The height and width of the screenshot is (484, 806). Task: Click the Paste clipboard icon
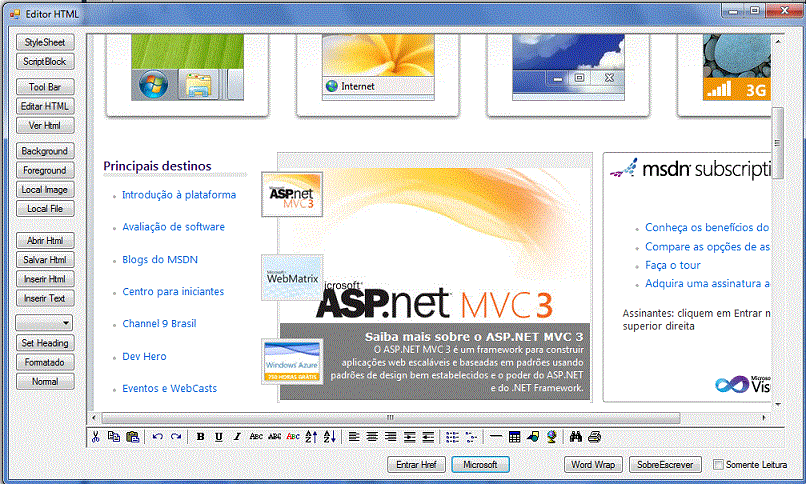pyautogui.click(x=133, y=437)
